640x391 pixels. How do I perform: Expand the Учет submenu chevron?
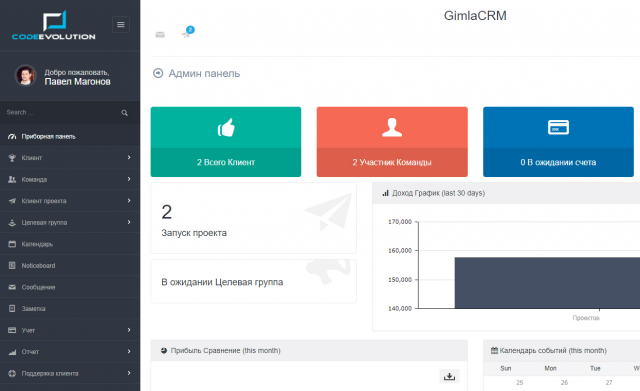[x=129, y=330]
